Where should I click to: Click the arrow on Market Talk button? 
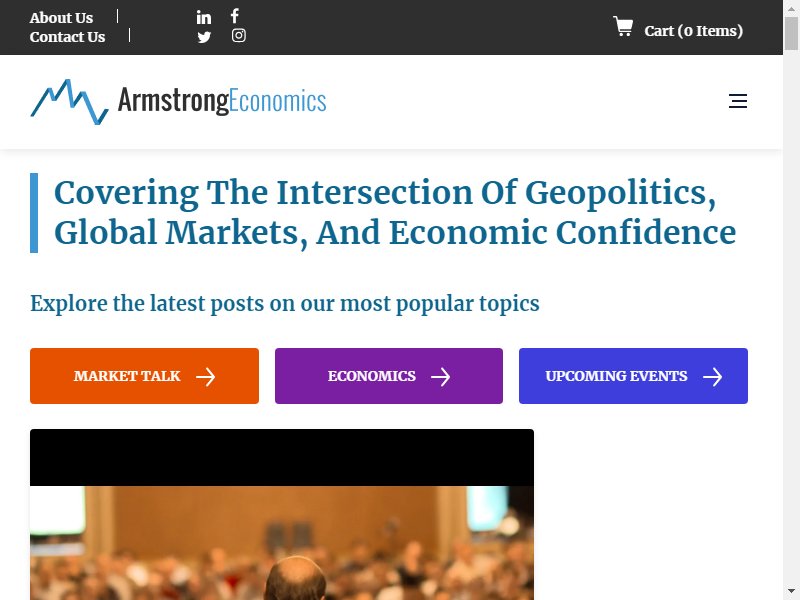[206, 377]
